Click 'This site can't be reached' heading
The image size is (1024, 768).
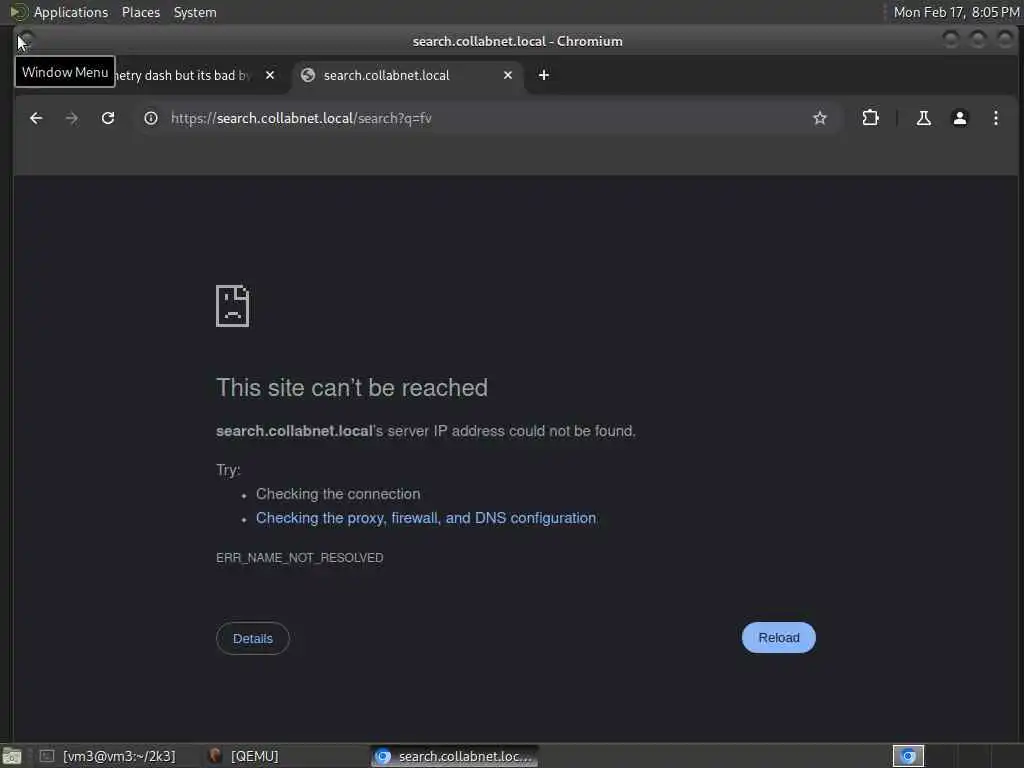[352, 388]
